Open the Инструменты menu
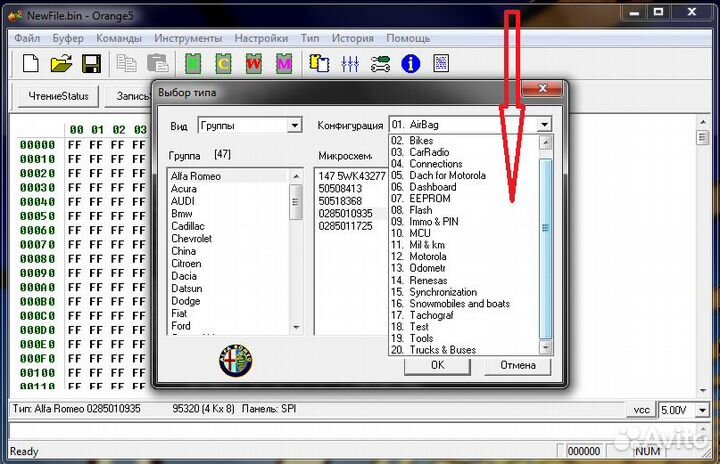This screenshot has width=720, height=464. click(x=189, y=38)
